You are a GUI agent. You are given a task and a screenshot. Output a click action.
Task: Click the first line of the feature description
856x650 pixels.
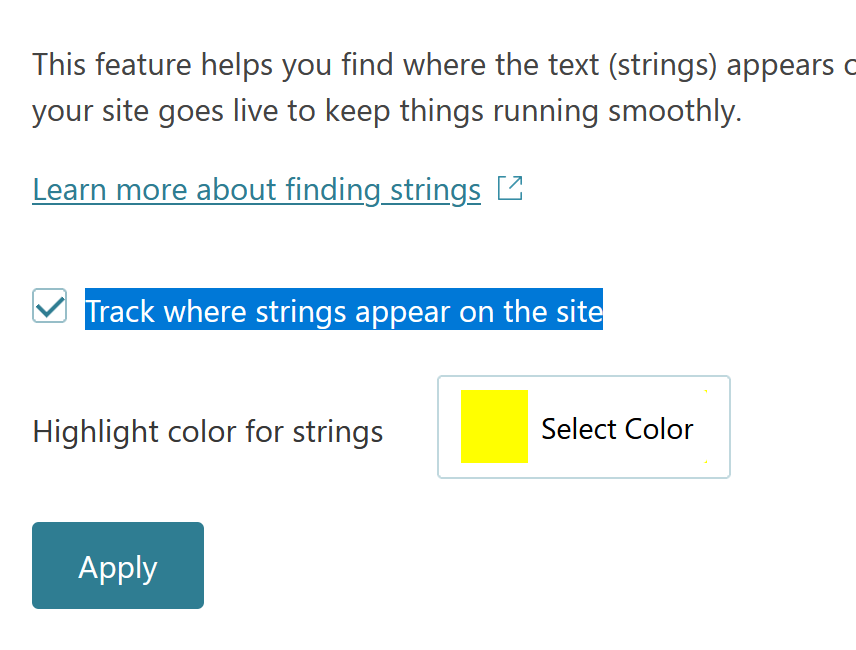click(x=444, y=65)
